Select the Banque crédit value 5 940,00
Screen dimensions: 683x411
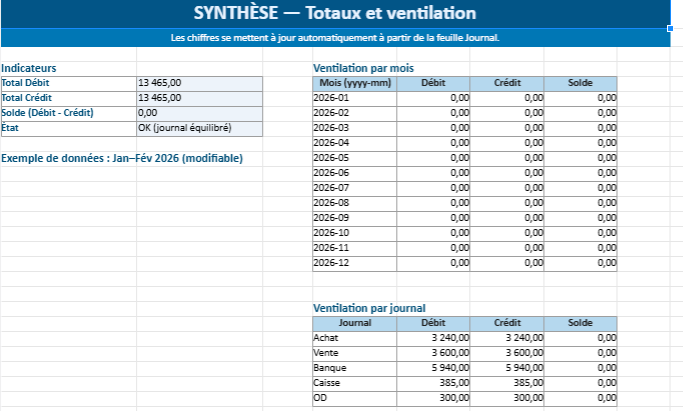click(507, 368)
